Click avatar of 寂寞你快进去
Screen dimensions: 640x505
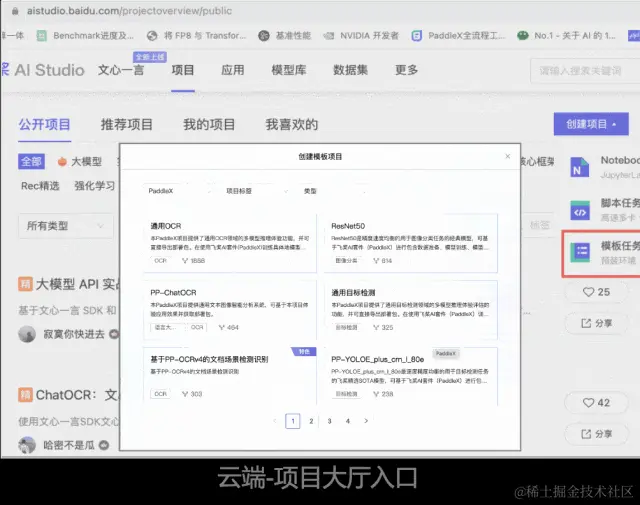27,334
